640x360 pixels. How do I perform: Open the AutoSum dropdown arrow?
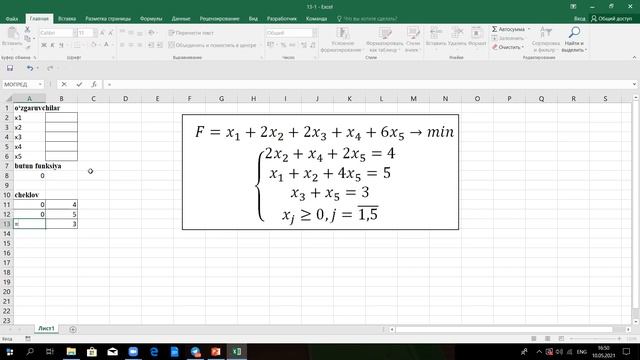[529, 29]
